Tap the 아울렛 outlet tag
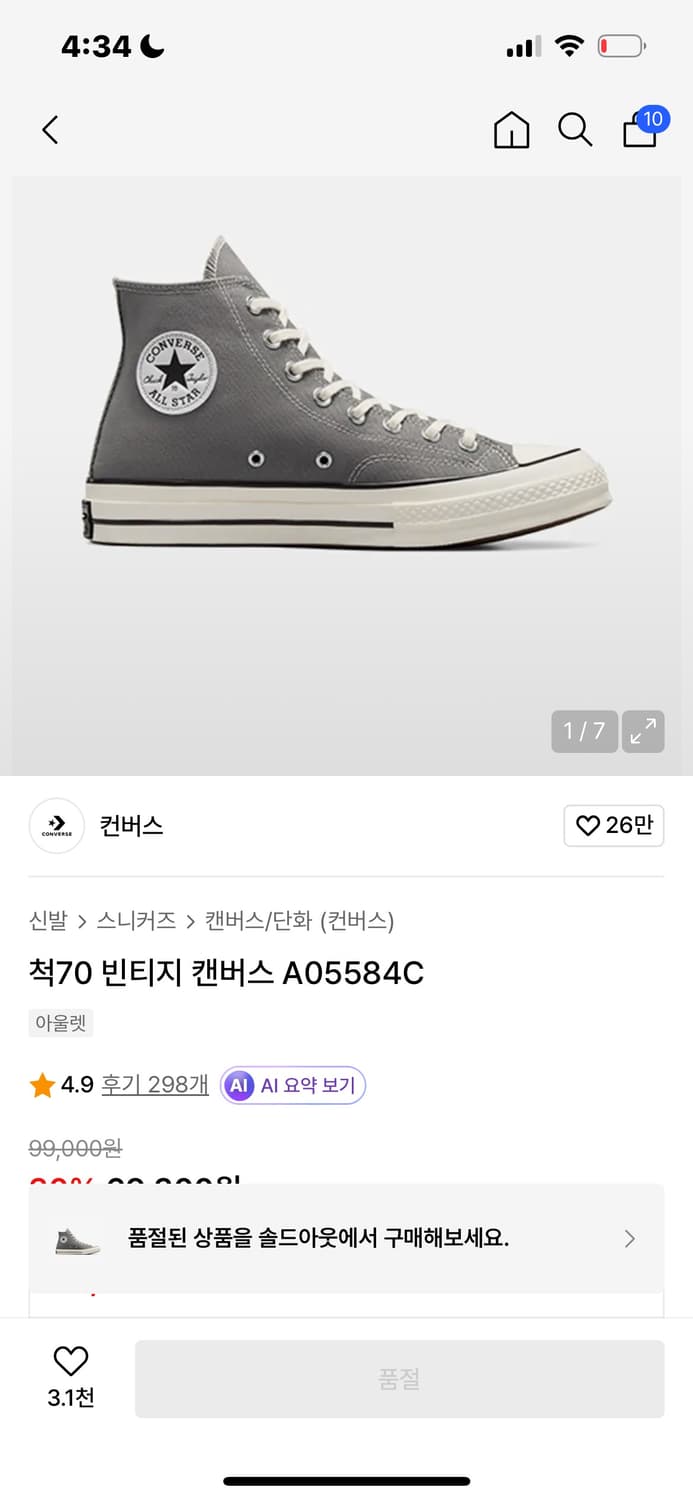The image size is (693, 1500). 60,1023
